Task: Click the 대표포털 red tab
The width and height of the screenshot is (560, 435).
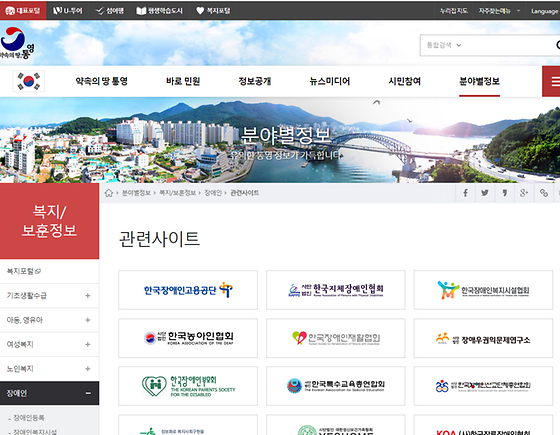Action: (x=23, y=11)
